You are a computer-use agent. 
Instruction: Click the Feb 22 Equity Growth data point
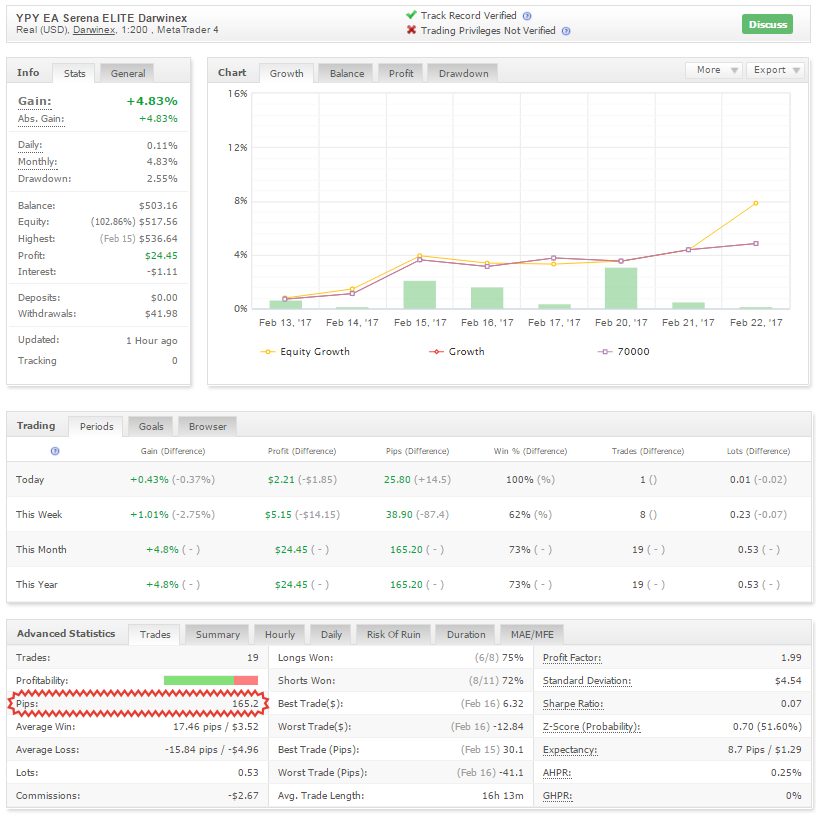tap(755, 203)
